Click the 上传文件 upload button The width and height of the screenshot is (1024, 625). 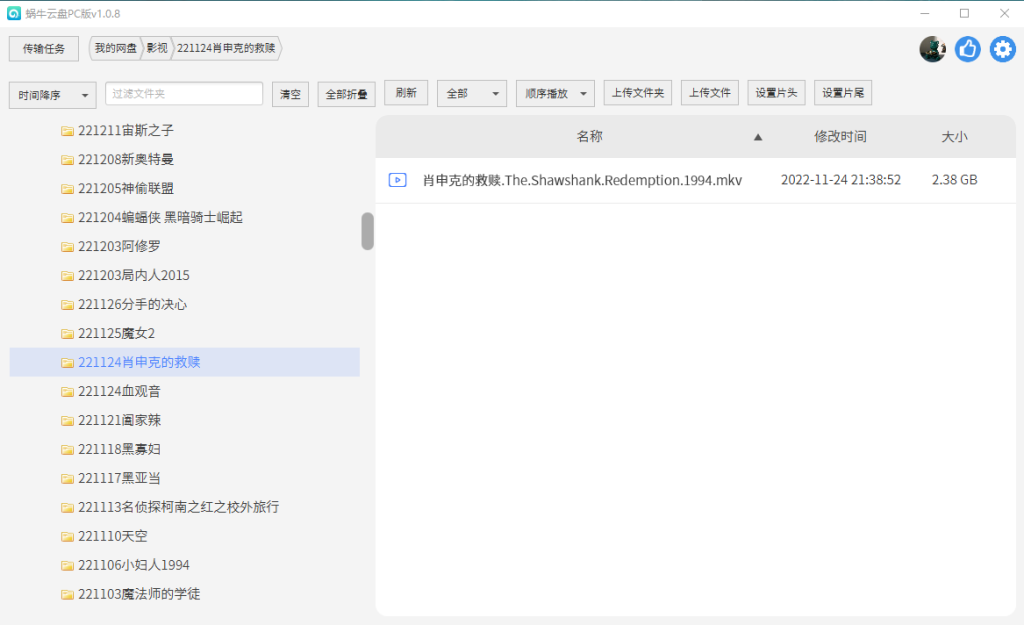[x=709, y=92]
